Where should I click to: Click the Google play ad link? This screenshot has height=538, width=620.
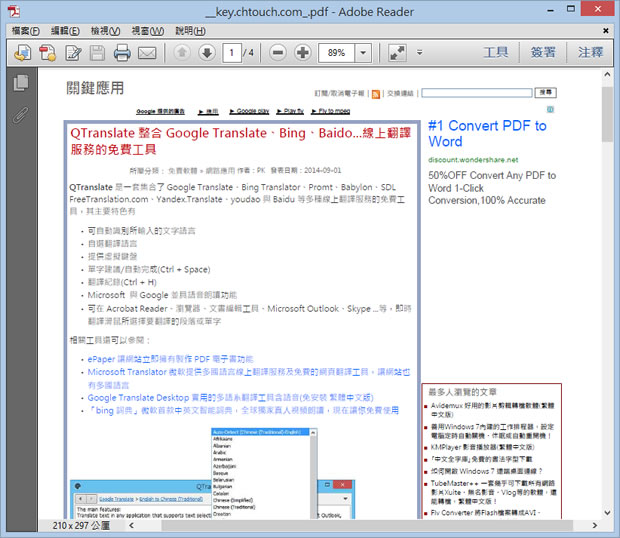(x=249, y=111)
